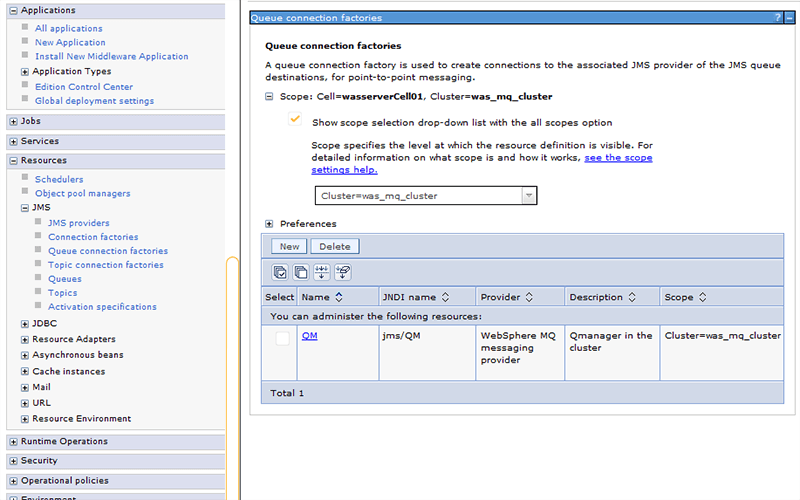The width and height of the screenshot is (800, 500).
Task: Expand the Preferences section
Action: tap(269, 223)
